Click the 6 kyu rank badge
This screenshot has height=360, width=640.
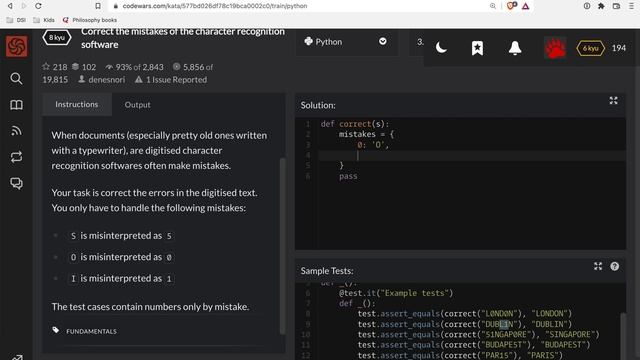[x=590, y=48]
